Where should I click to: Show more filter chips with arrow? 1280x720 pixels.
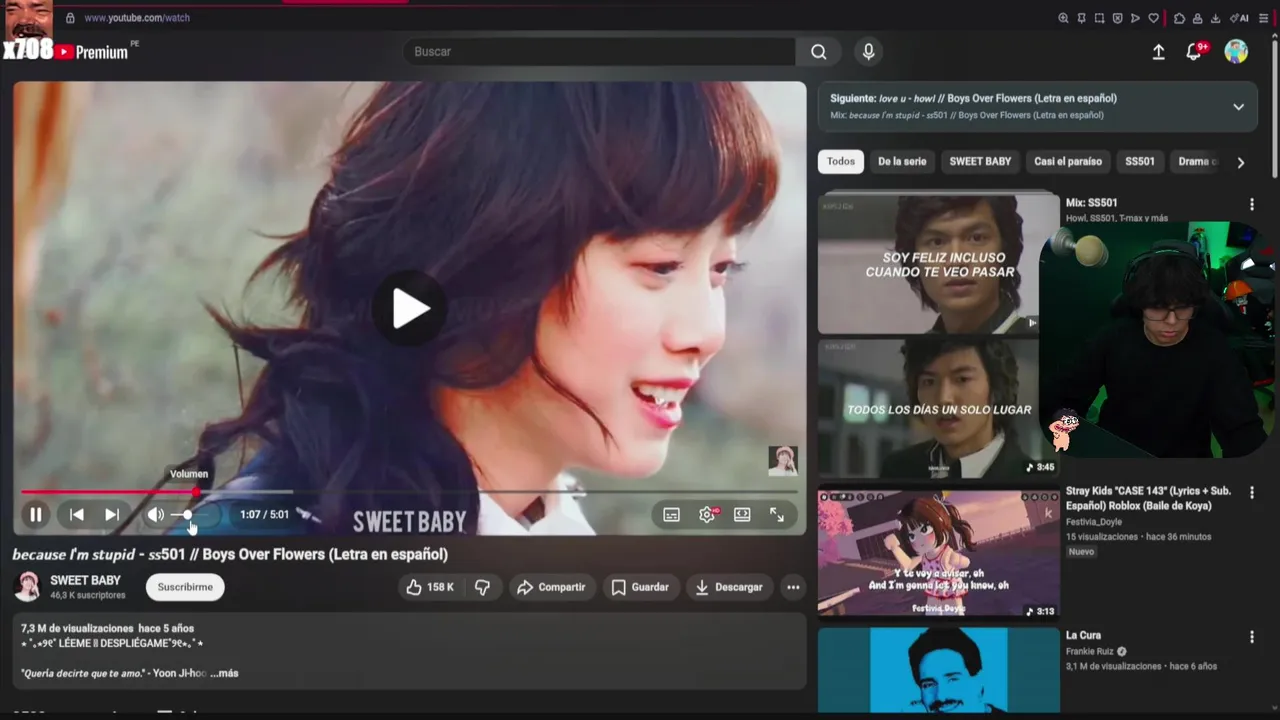(1240, 162)
